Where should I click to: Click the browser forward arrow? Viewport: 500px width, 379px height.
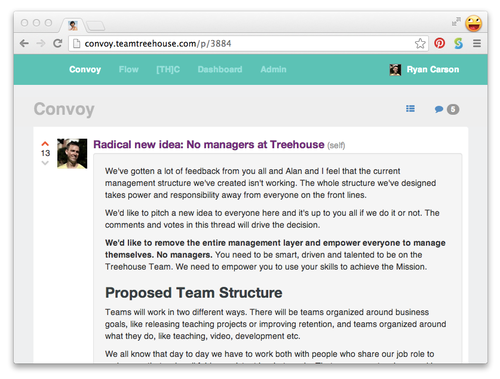coord(41,43)
